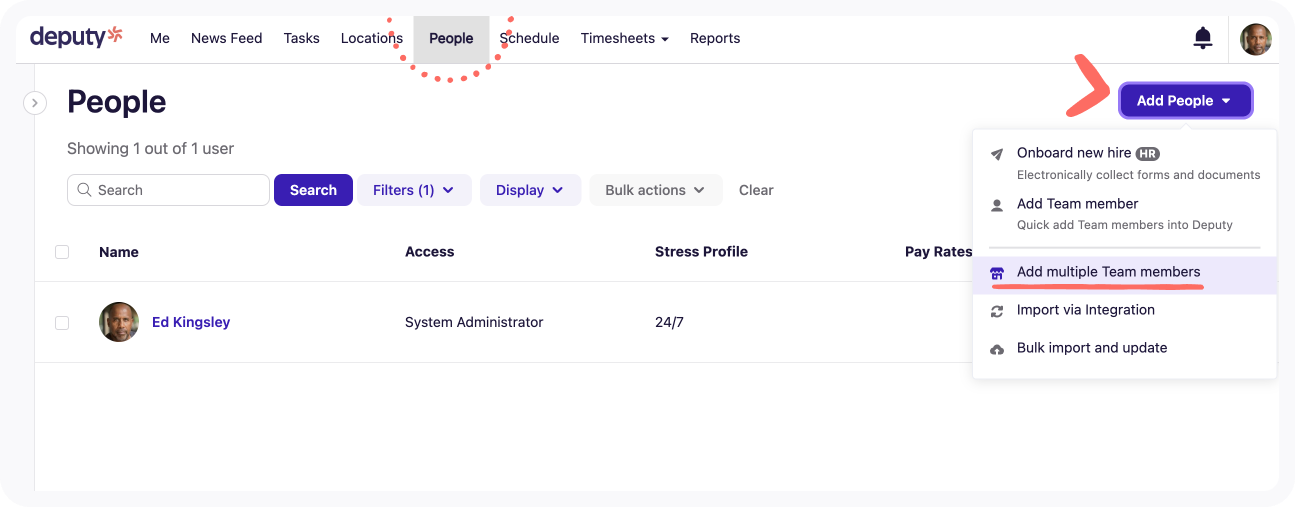This screenshot has height=507, width=1295.
Task: Click the Access column header
Action: coord(430,252)
